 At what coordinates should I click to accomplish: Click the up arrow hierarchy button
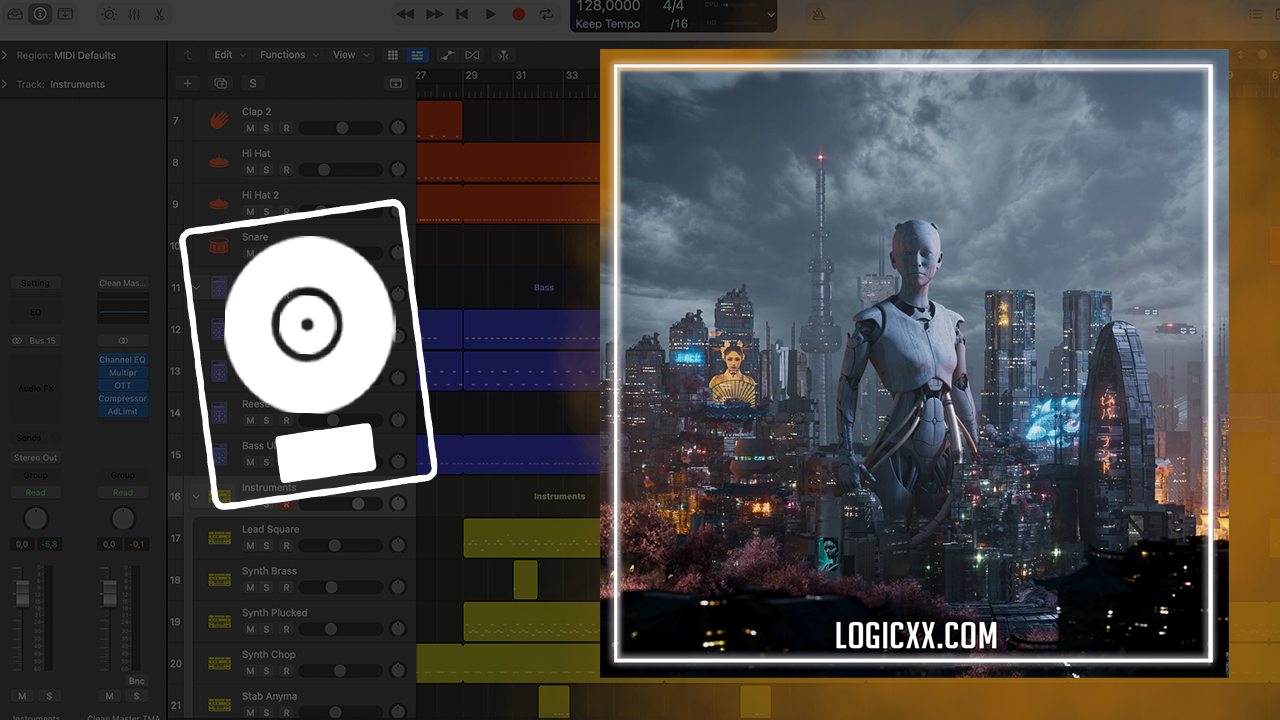pyautogui.click(x=187, y=55)
